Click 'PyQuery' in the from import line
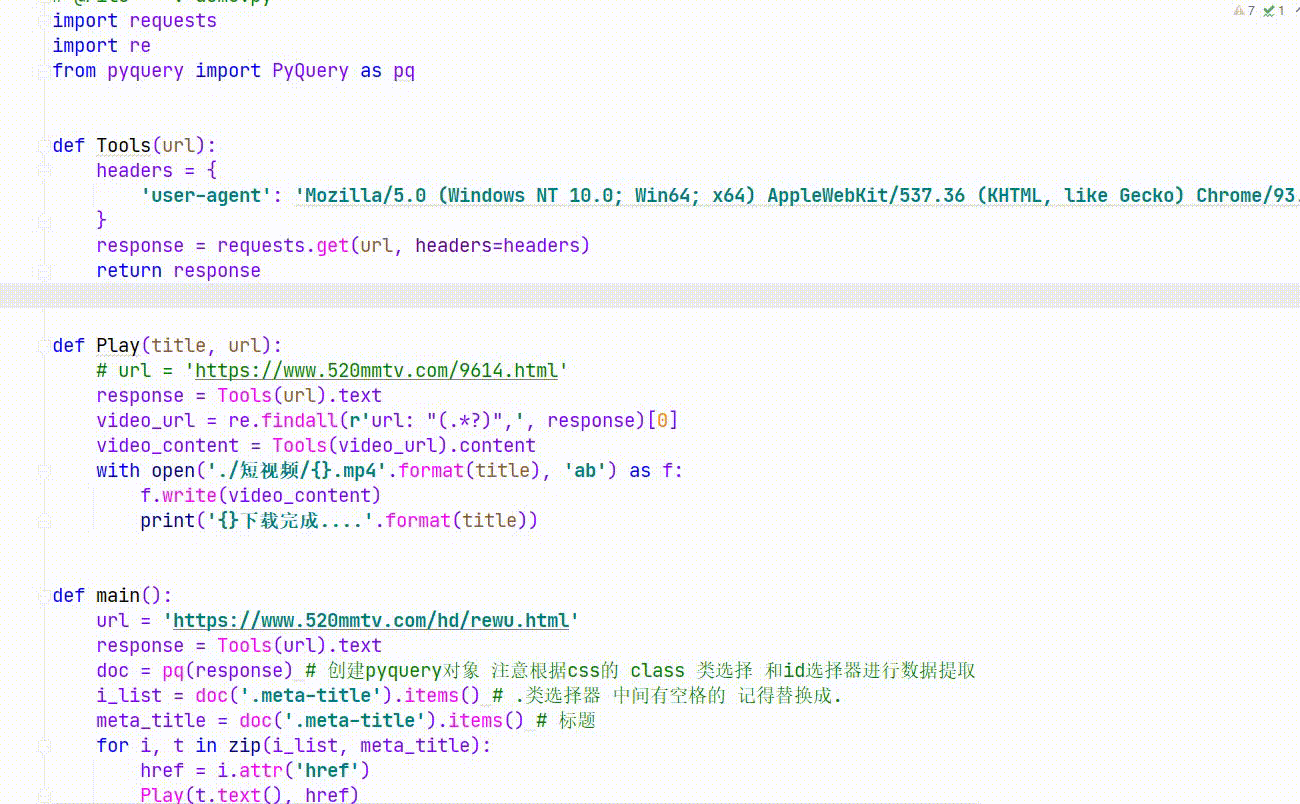The height and width of the screenshot is (804, 1300). pyautogui.click(x=310, y=71)
